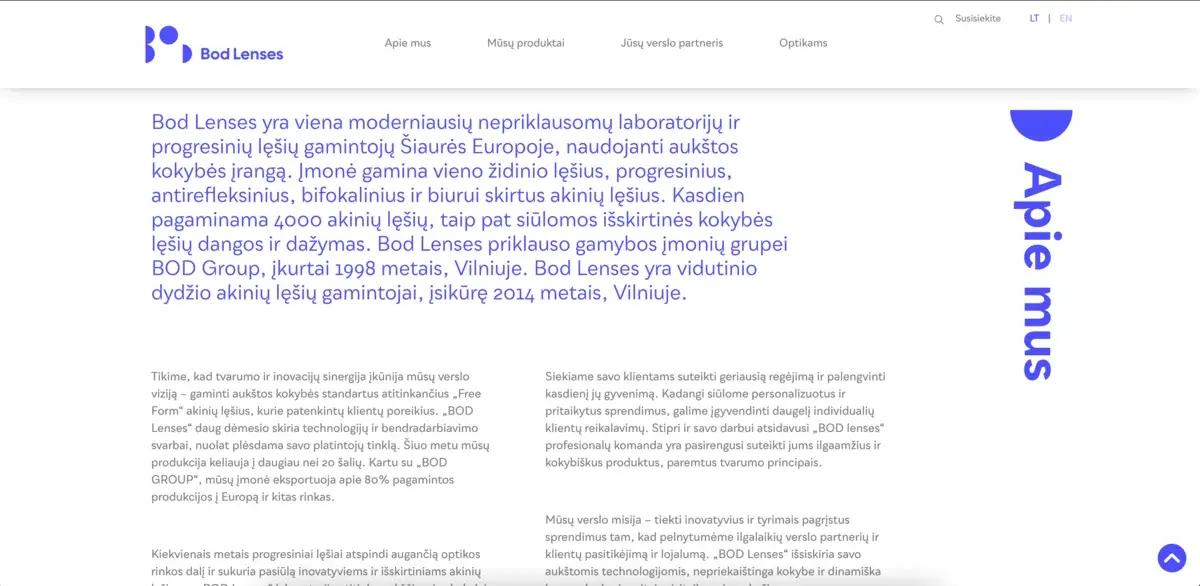The height and width of the screenshot is (586, 1200).
Task: Switch language to EN
Action: [1066, 18]
